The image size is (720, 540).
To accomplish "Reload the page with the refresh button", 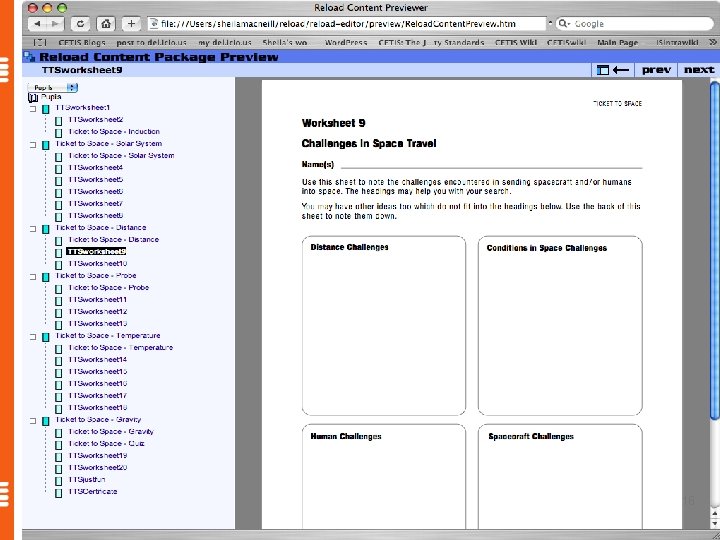I will click(x=80, y=24).
